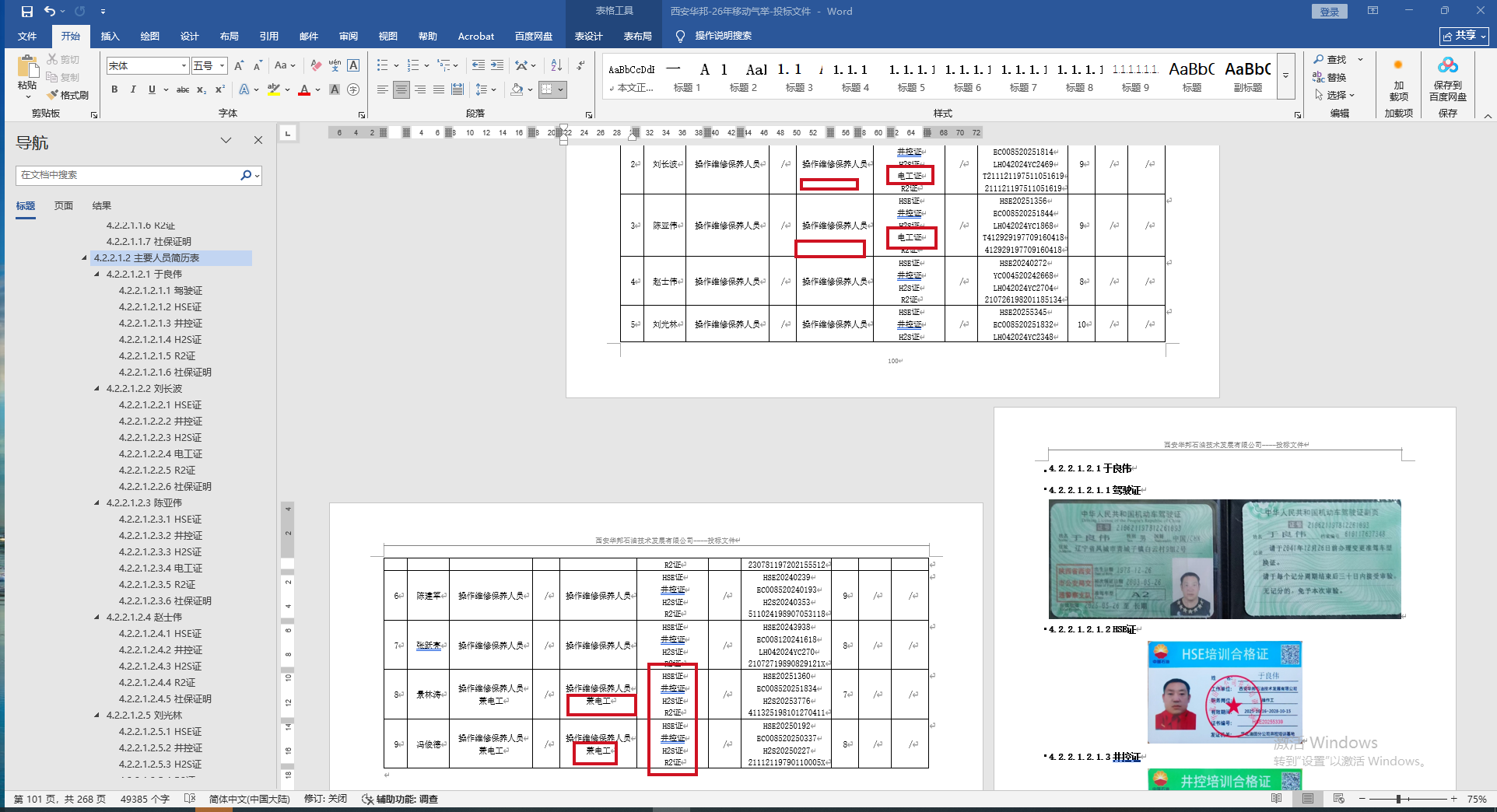The width and height of the screenshot is (1497, 812).
Task: Close the navigation pane
Action: pyautogui.click(x=258, y=140)
